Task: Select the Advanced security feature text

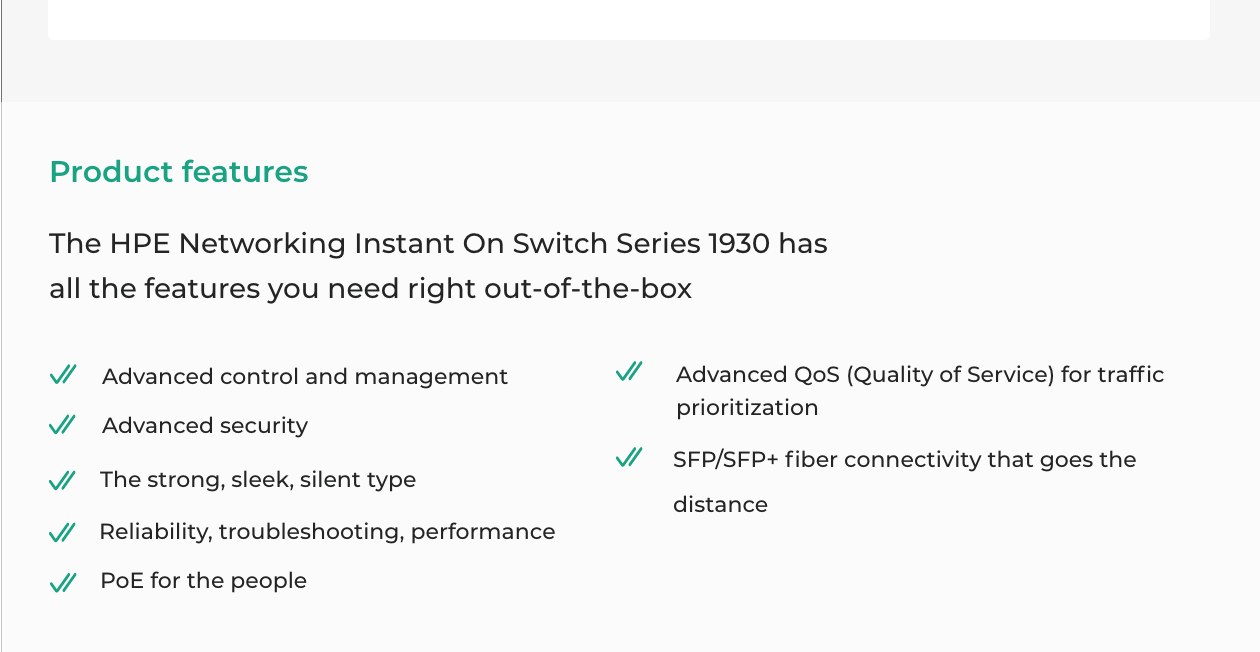Action: pos(205,426)
